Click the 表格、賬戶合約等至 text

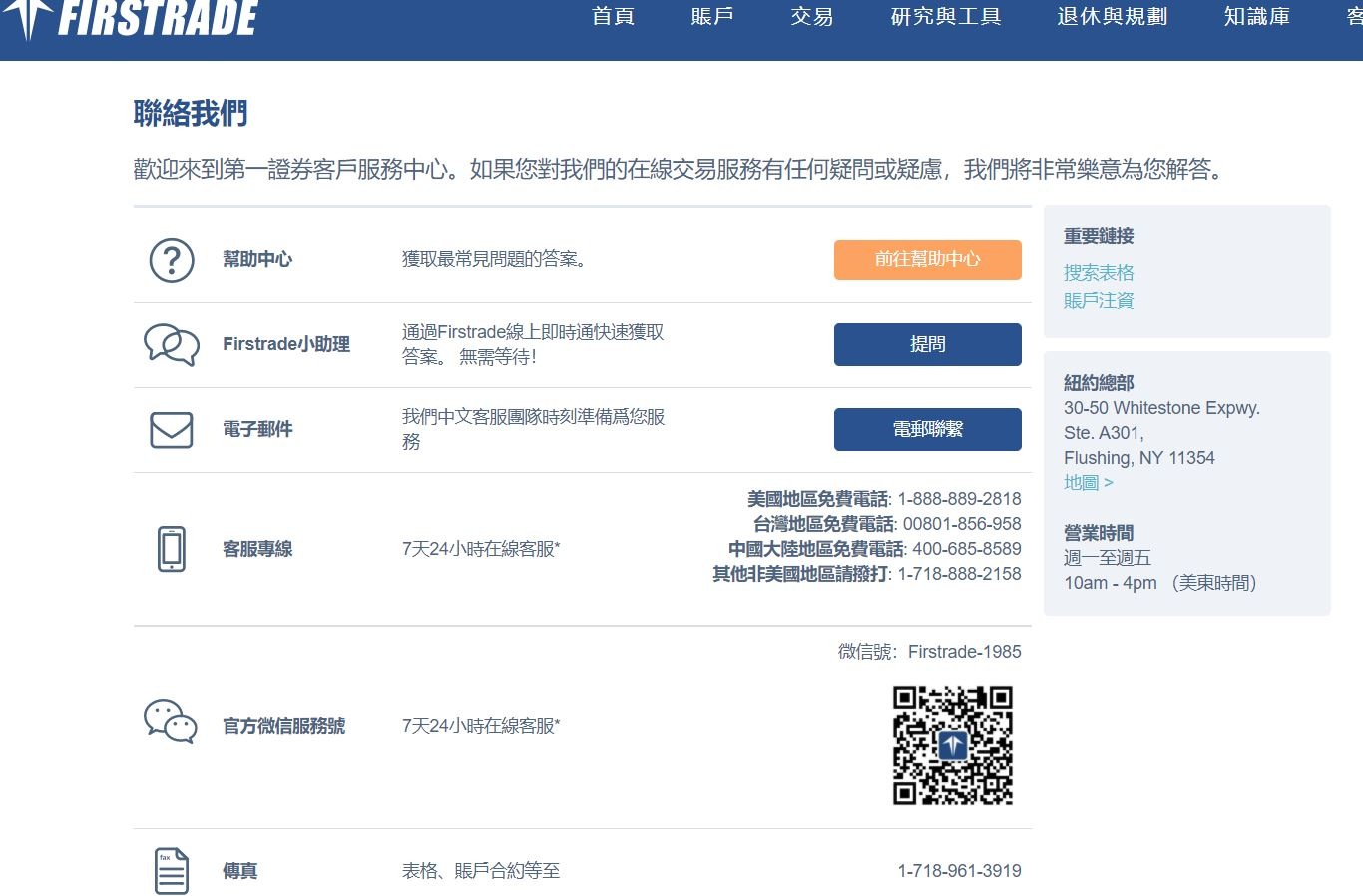(481, 871)
